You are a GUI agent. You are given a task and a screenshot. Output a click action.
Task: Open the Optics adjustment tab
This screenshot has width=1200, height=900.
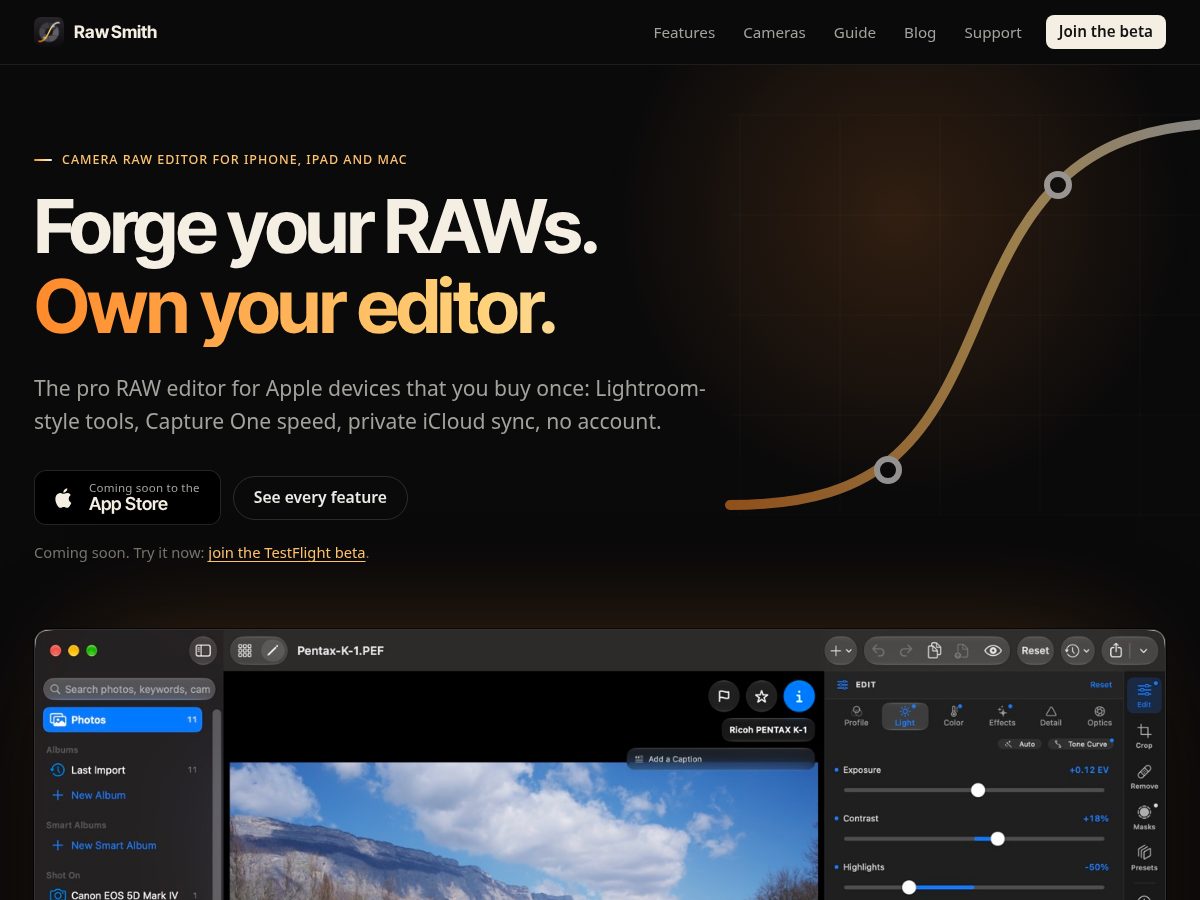pyautogui.click(x=1100, y=716)
